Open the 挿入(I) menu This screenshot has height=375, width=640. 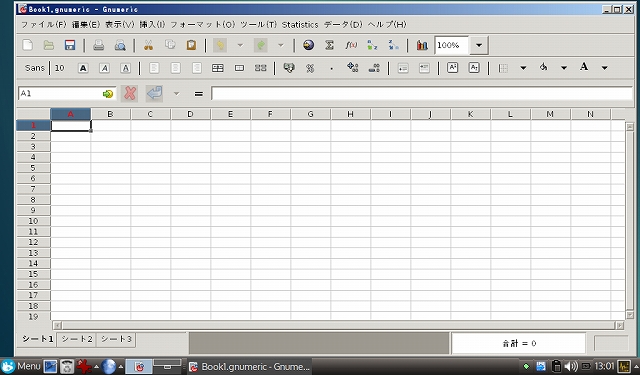[152, 24]
